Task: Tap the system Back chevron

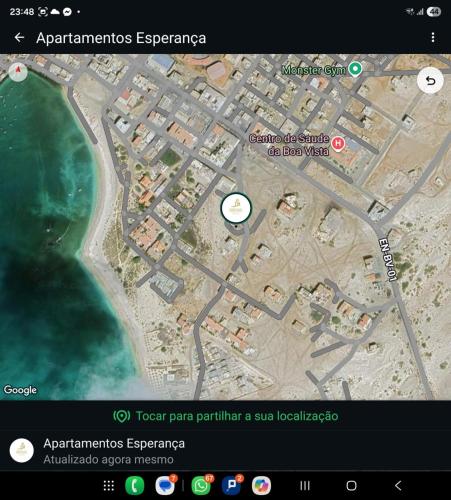Action: (398, 486)
